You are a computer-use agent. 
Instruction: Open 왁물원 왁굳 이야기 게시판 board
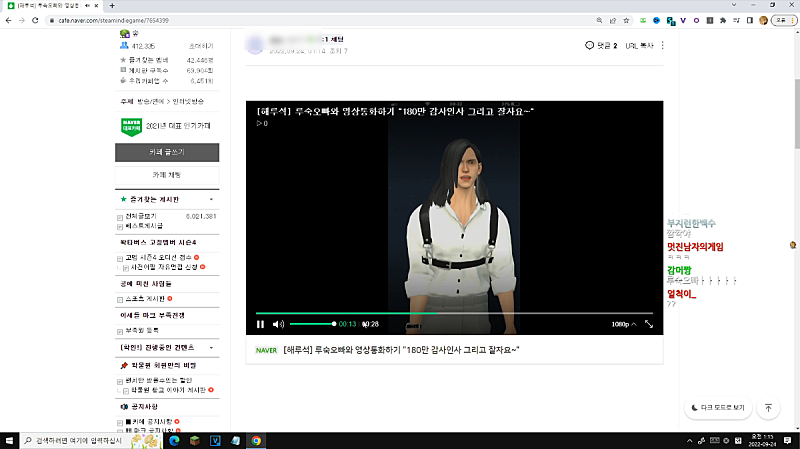click(x=168, y=390)
